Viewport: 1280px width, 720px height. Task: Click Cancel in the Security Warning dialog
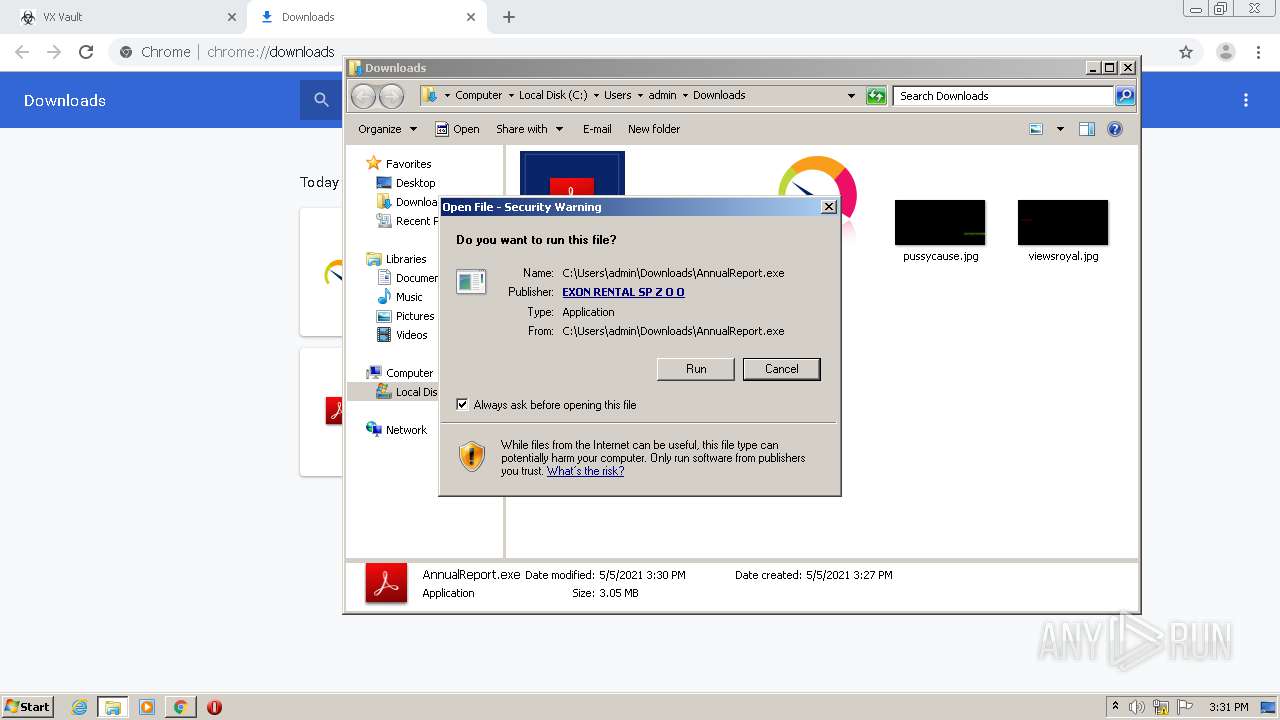pos(781,369)
